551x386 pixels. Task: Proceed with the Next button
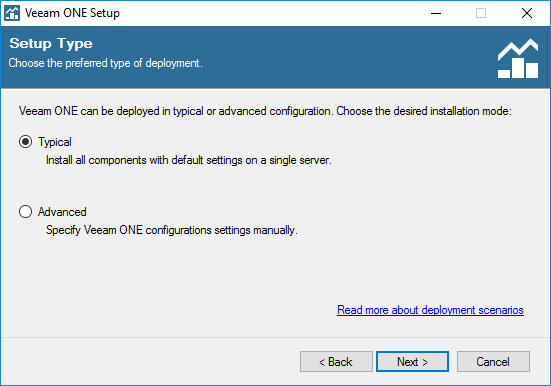[x=412, y=361]
